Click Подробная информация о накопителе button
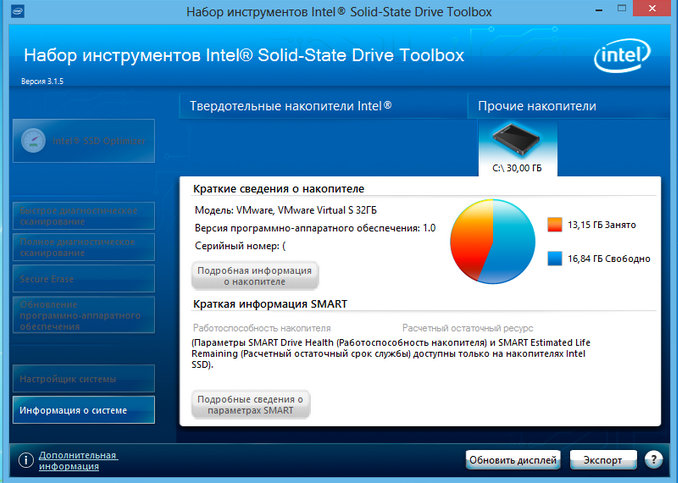Image resolution: width=678 pixels, height=483 pixels. click(x=255, y=276)
